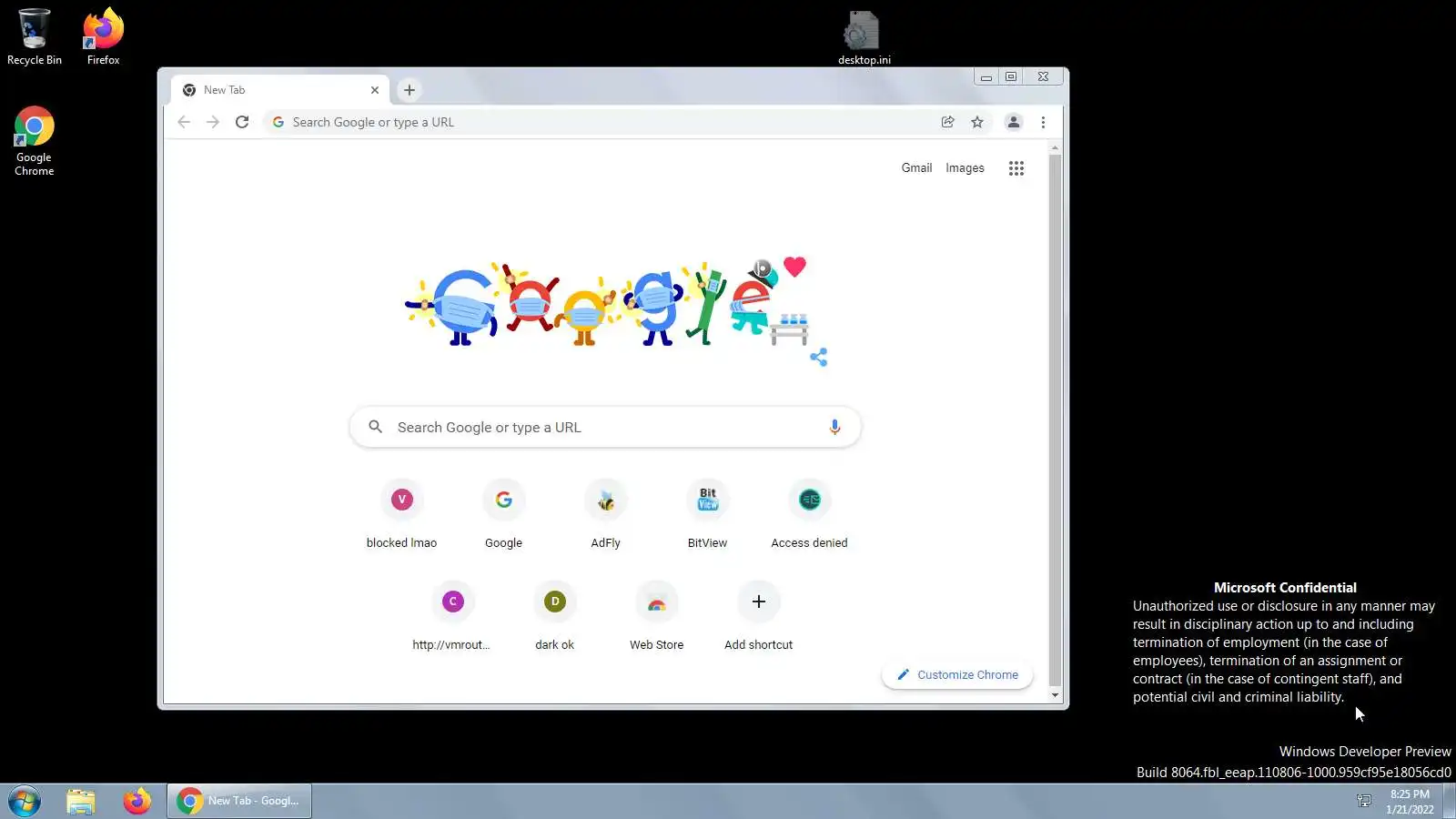This screenshot has height=819, width=1456.
Task: Launch Firefox from the taskbar
Action: tap(137, 801)
